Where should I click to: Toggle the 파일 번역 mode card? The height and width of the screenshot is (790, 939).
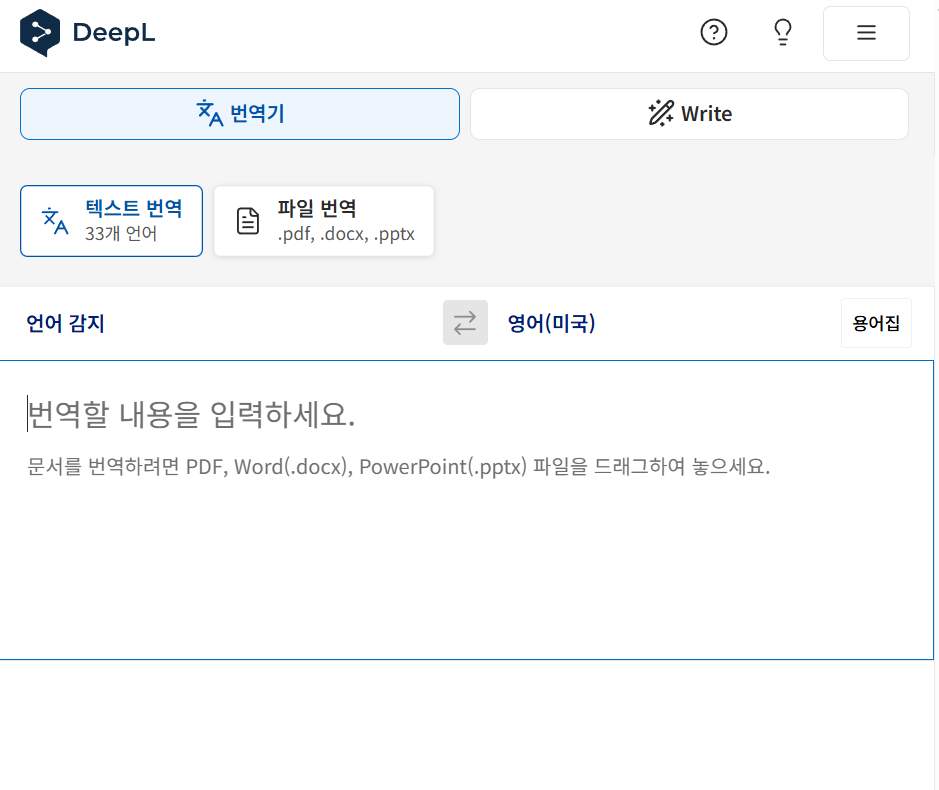click(x=323, y=220)
